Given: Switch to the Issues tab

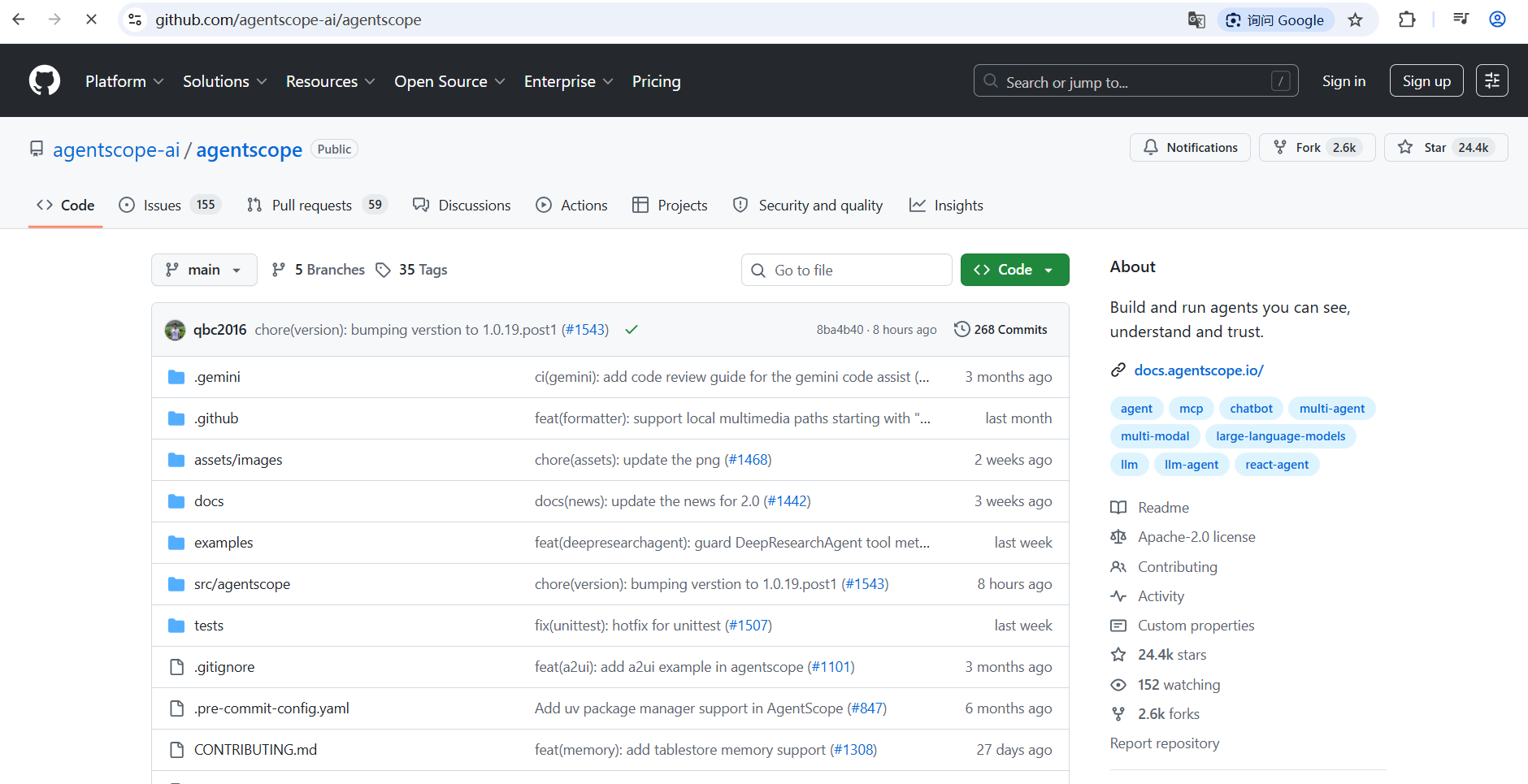Looking at the screenshot, I should coord(170,206).
